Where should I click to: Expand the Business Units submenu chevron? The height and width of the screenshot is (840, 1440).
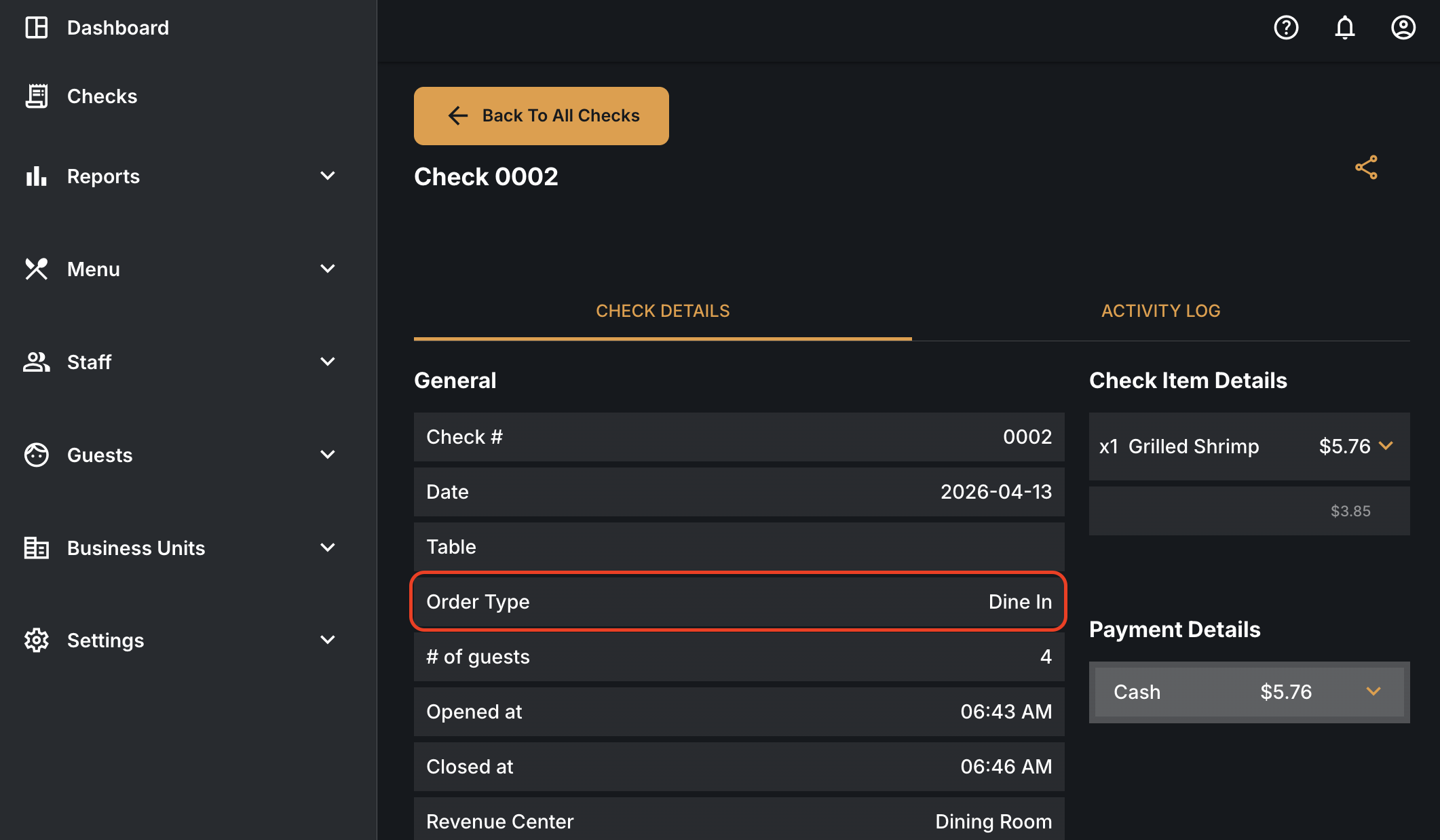328,548
